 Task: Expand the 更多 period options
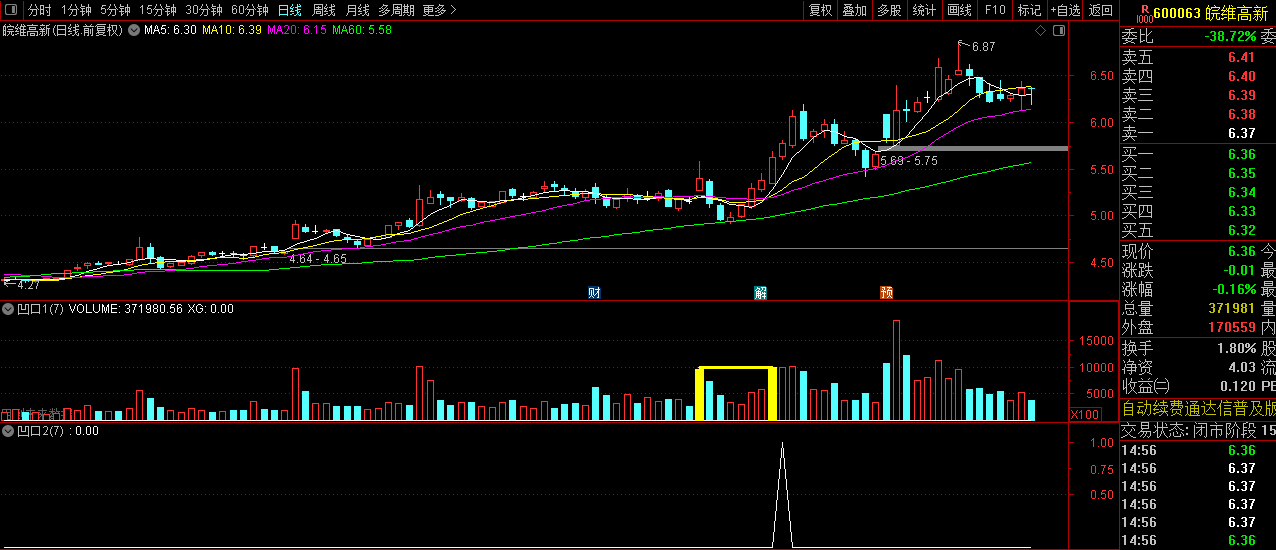pyautogui.click(x=439, y=10)
